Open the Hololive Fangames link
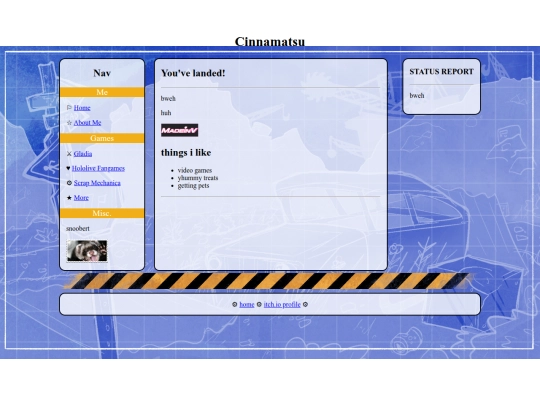Viewport: 540px width, 405px height. coord(98,168)
